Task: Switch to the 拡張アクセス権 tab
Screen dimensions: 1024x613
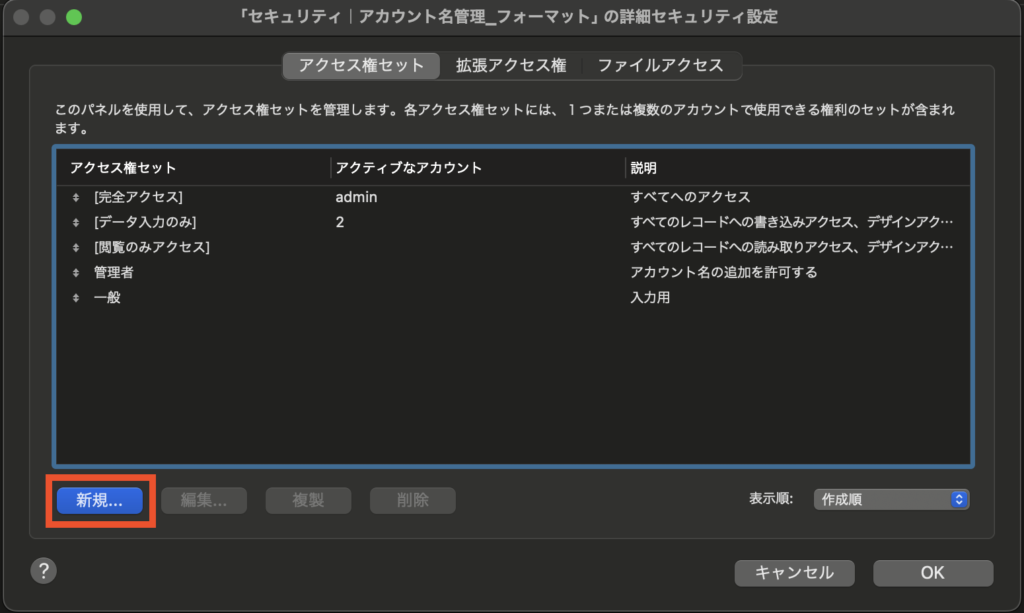Action: point(511,65)
